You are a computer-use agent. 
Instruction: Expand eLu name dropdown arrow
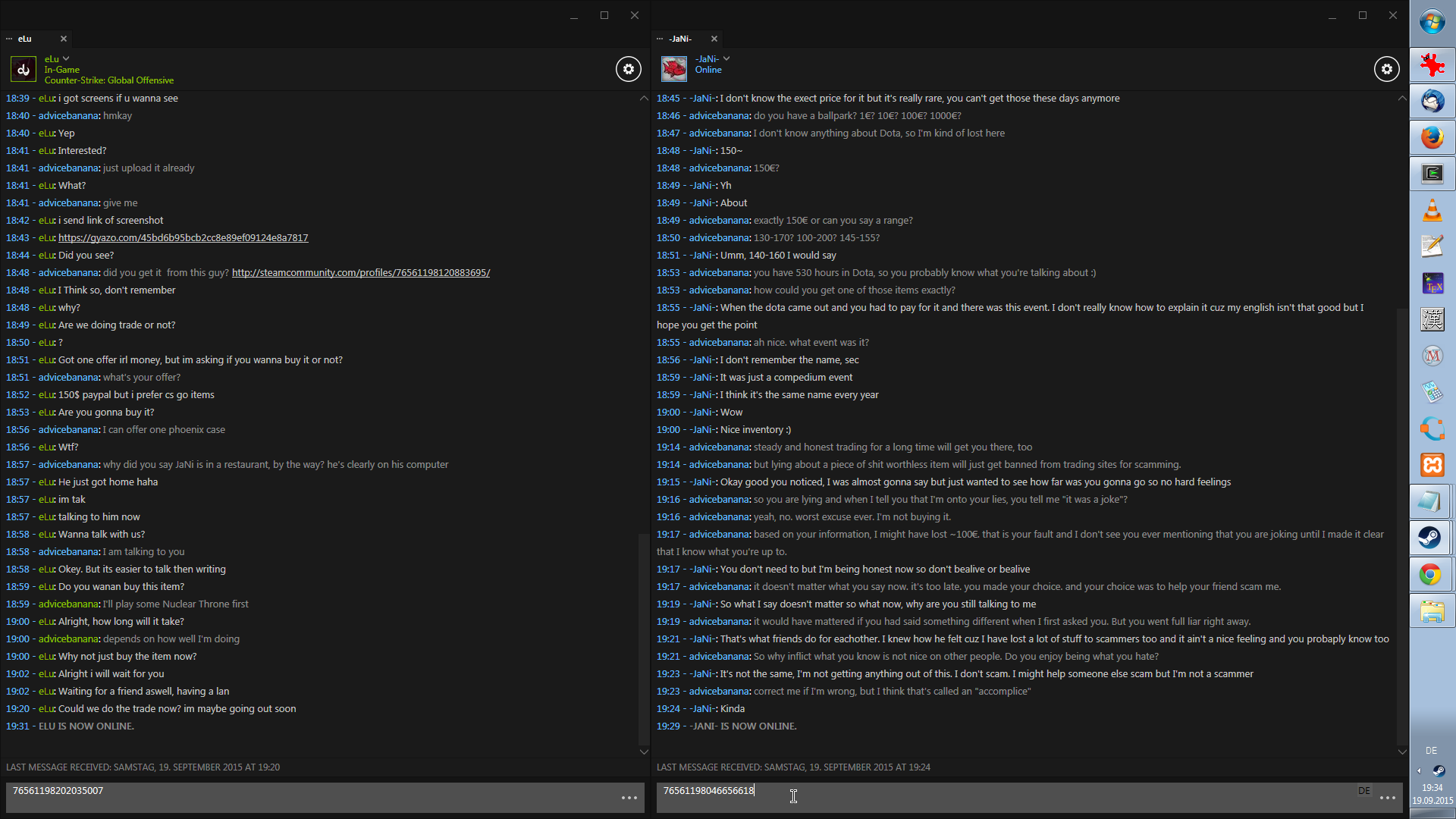pos(66,58)
